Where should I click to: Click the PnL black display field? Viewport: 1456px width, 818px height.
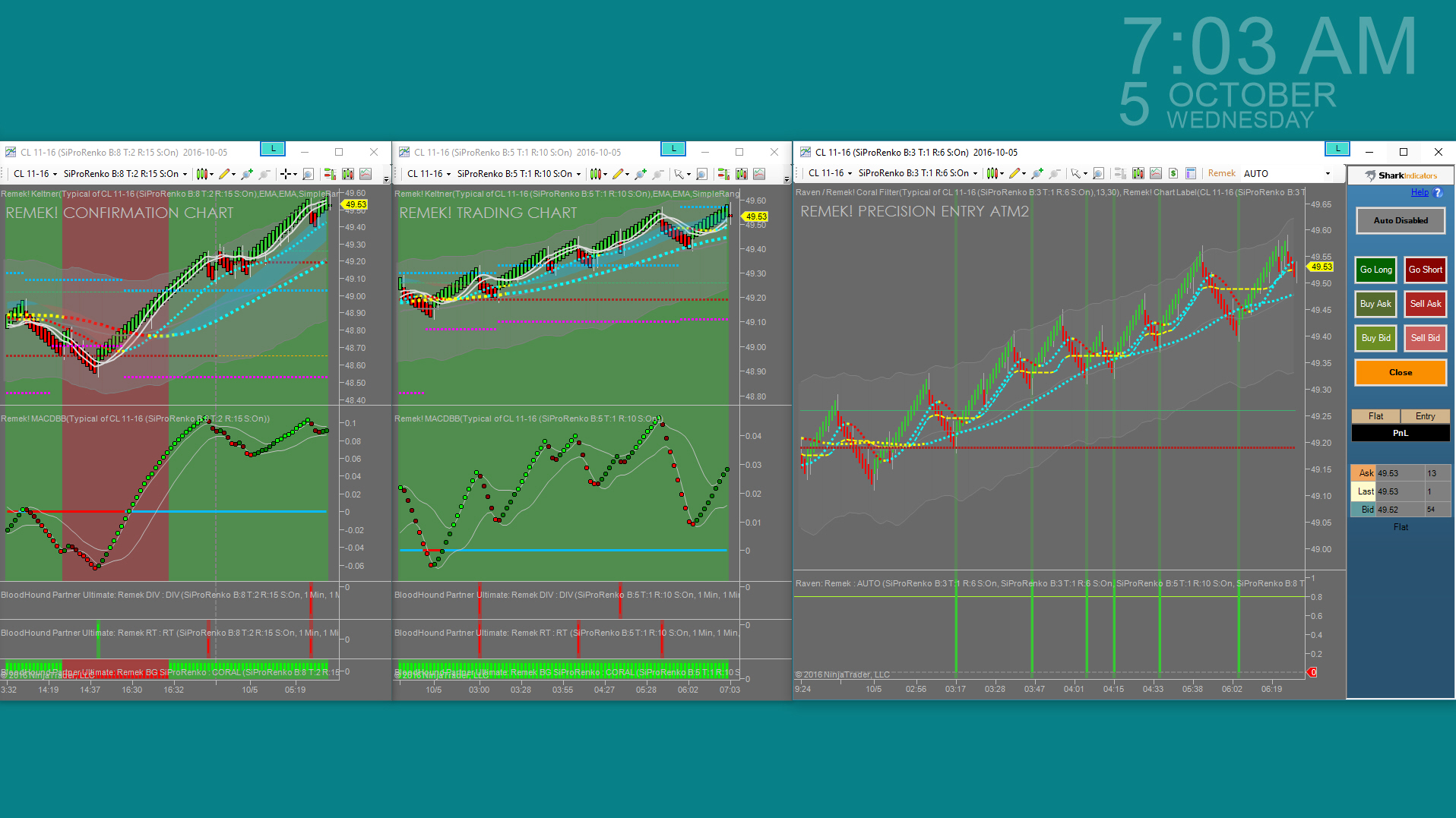pos(1401,433)
